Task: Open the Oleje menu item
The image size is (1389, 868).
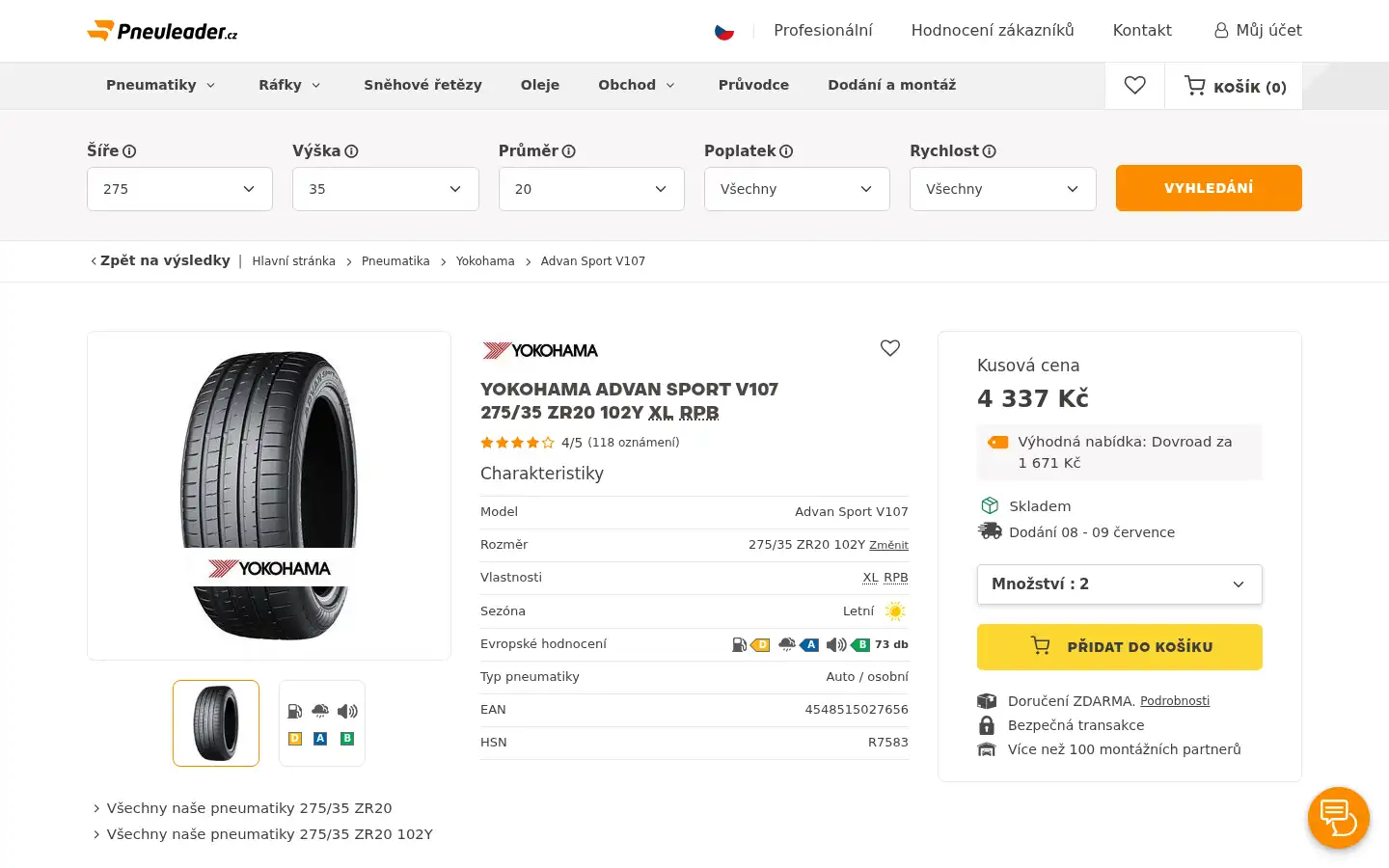Action: 540,85
